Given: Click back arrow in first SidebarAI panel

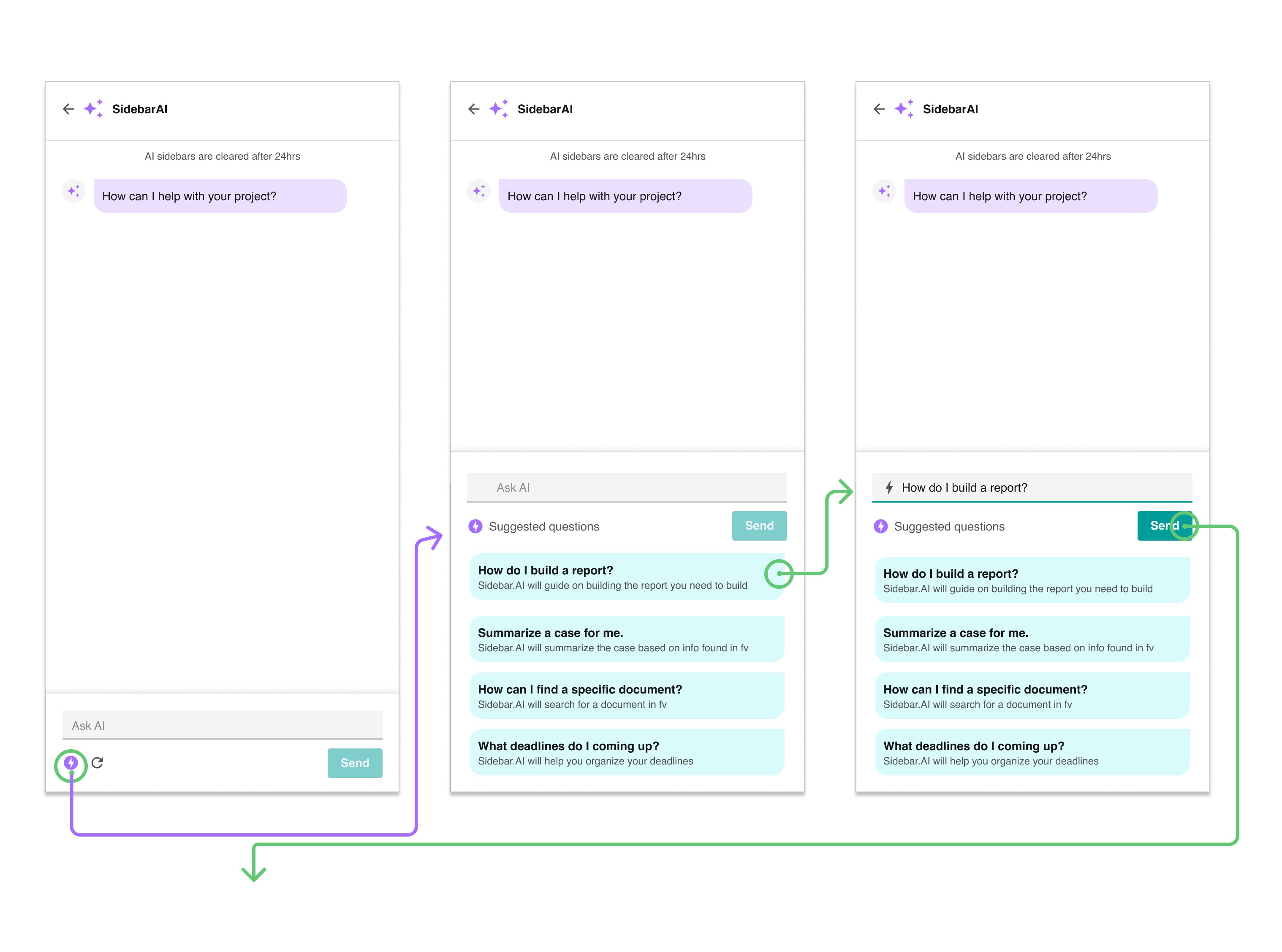Looking at the screenshot, I should click(x=68, y=109).
